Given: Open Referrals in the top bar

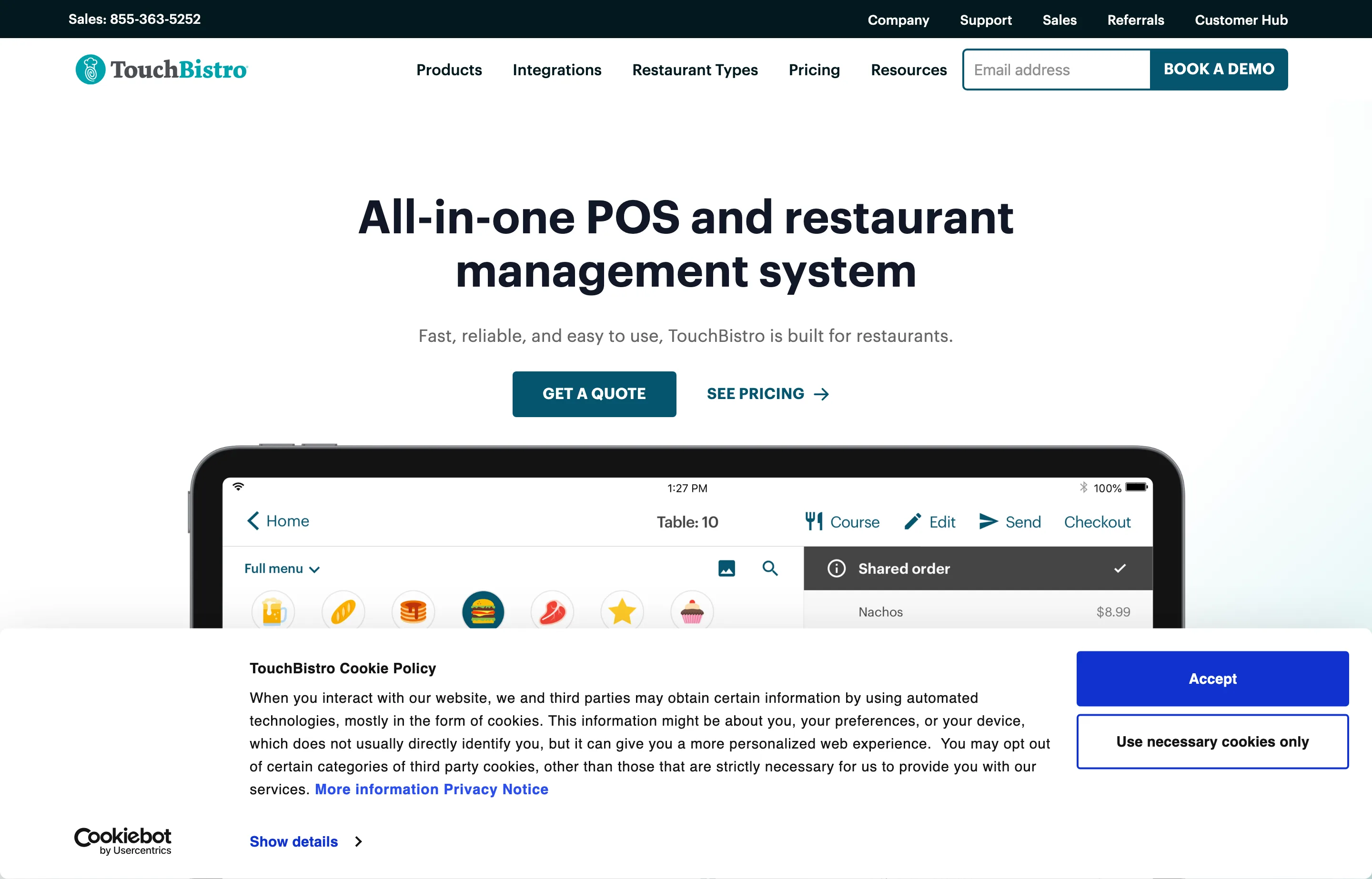Looking at the screenshot, I should point(1136,20).
